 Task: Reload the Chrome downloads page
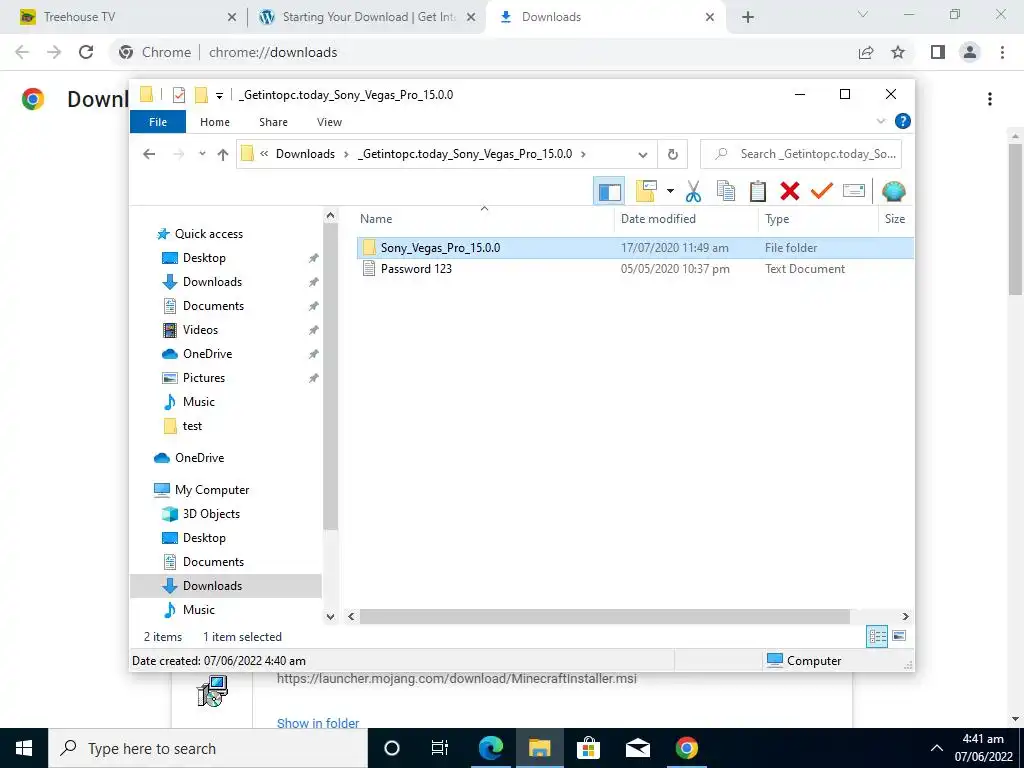(x=86, y=52)
